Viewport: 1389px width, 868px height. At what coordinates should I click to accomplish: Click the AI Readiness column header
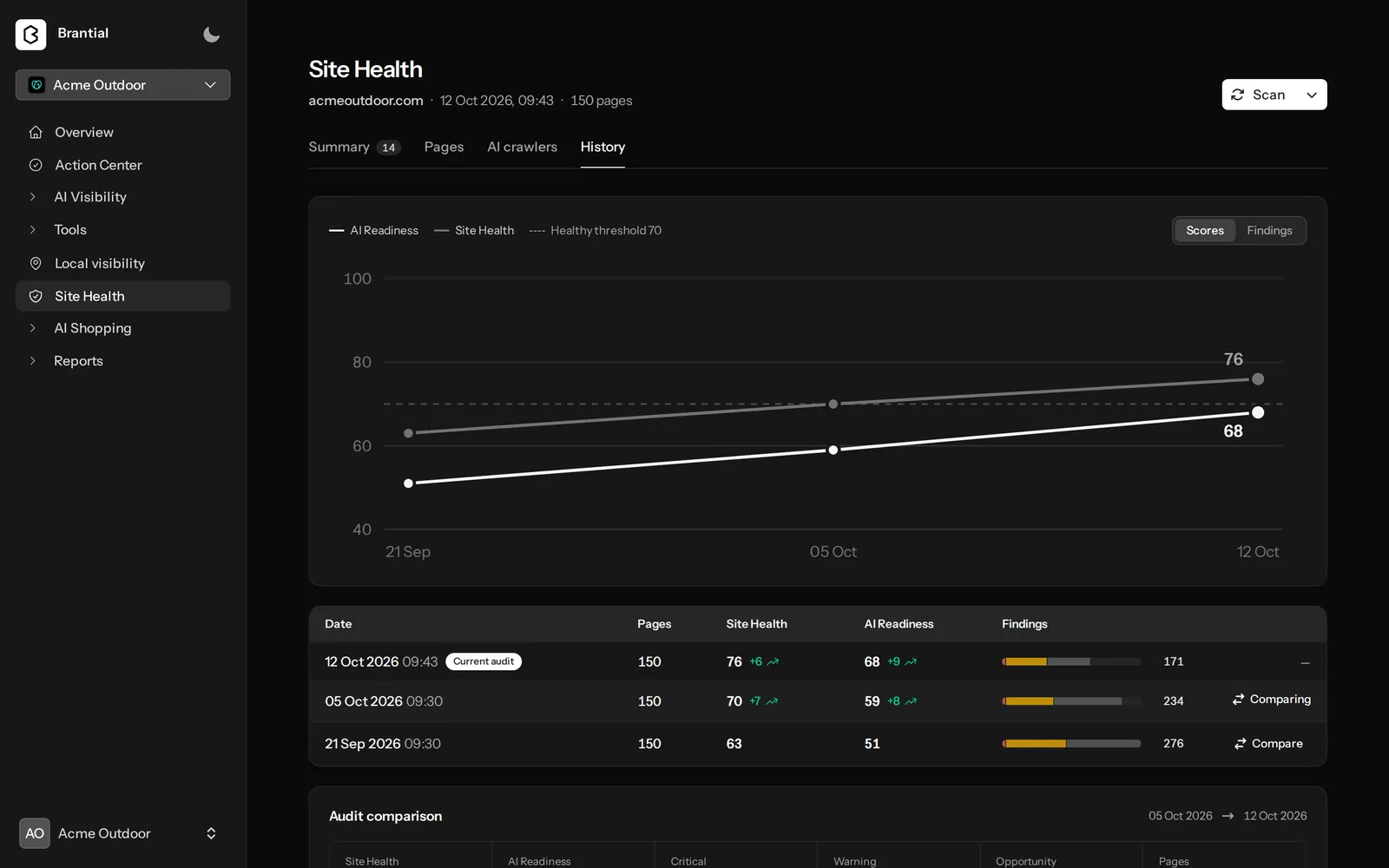[x=899, y=624]
